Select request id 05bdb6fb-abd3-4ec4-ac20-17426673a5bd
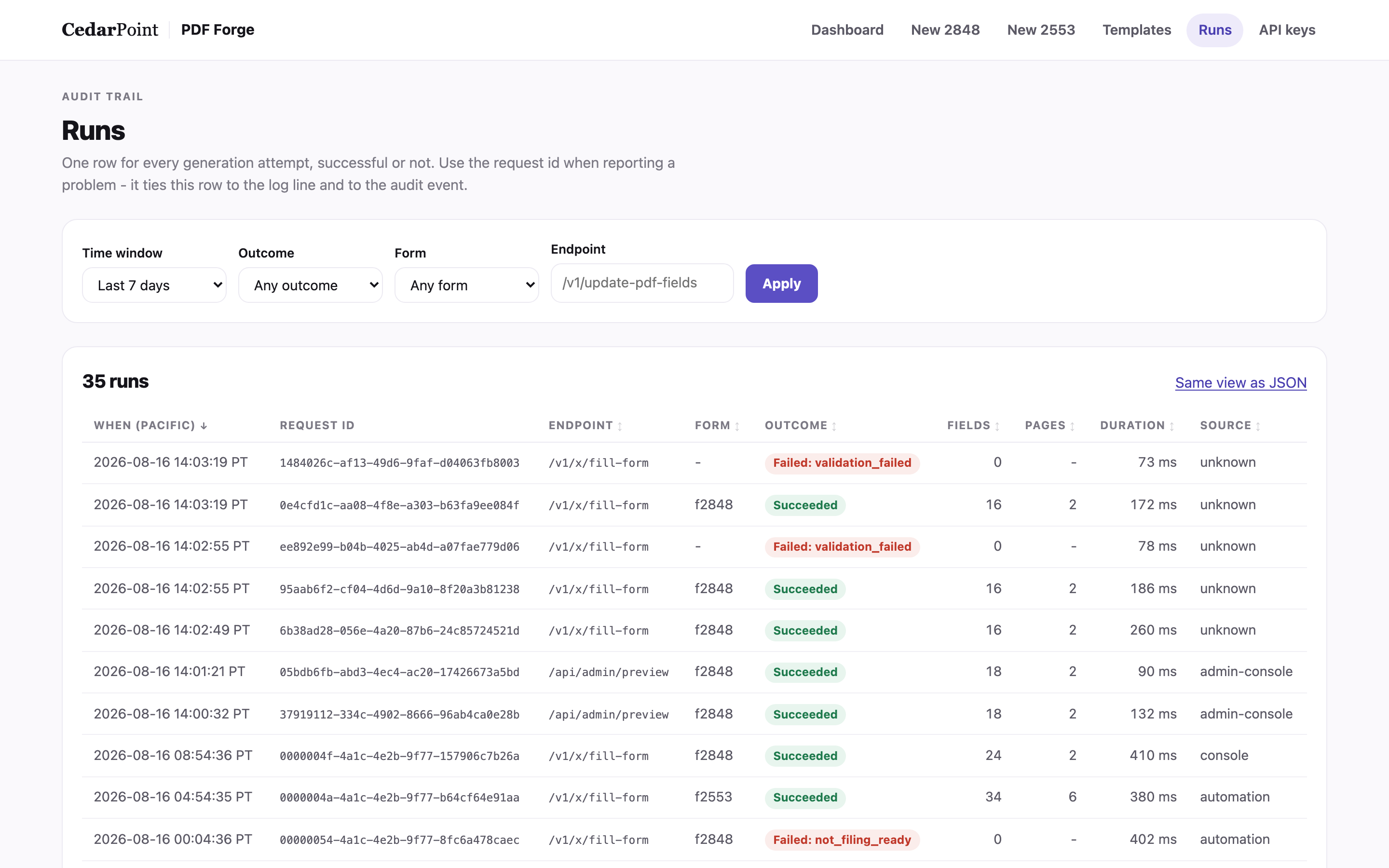Image resolution: width=1389 pixels, height=868 pixels. pos(399,672)
